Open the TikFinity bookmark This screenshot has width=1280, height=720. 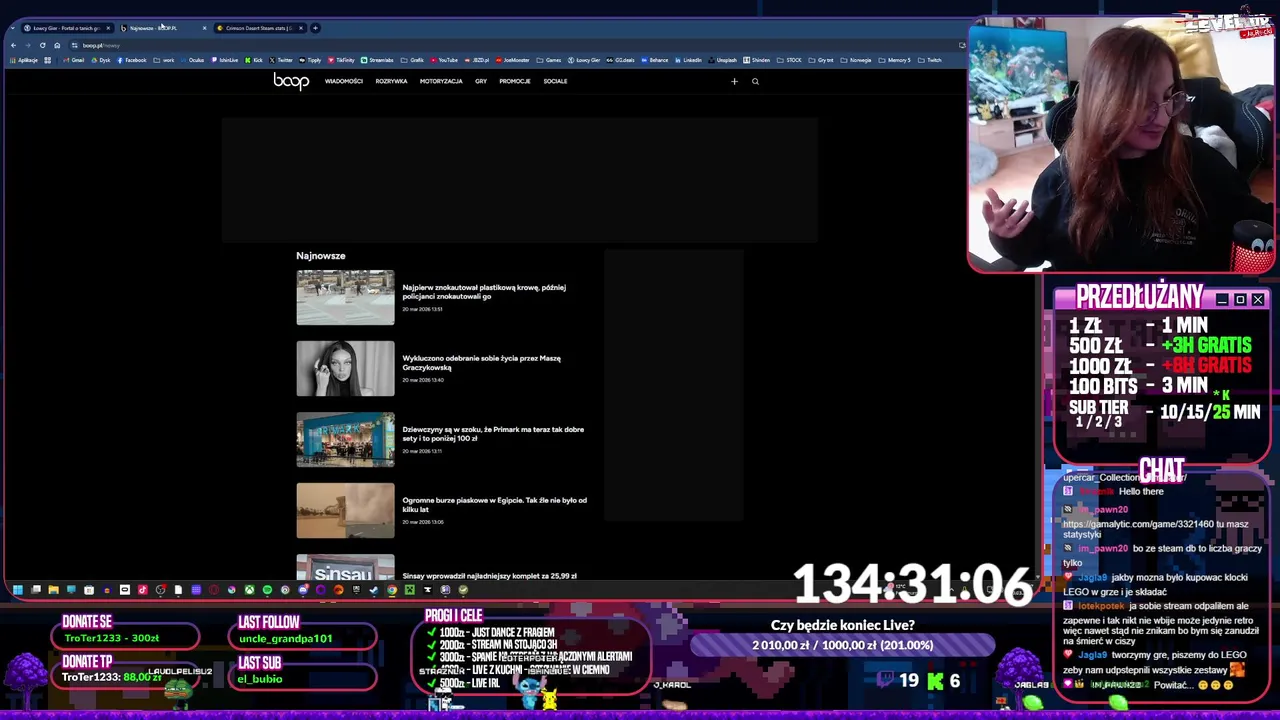pos(340,60)
